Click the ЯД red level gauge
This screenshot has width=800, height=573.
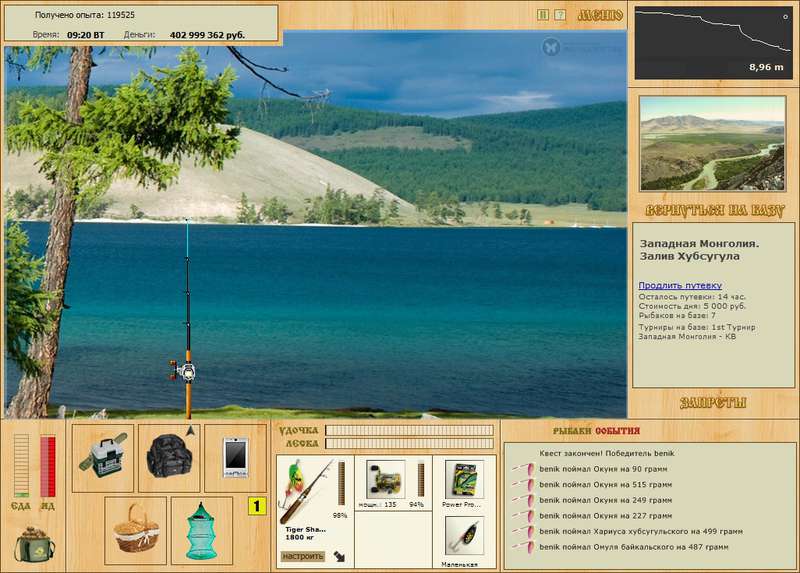click(x=48, y=465)
